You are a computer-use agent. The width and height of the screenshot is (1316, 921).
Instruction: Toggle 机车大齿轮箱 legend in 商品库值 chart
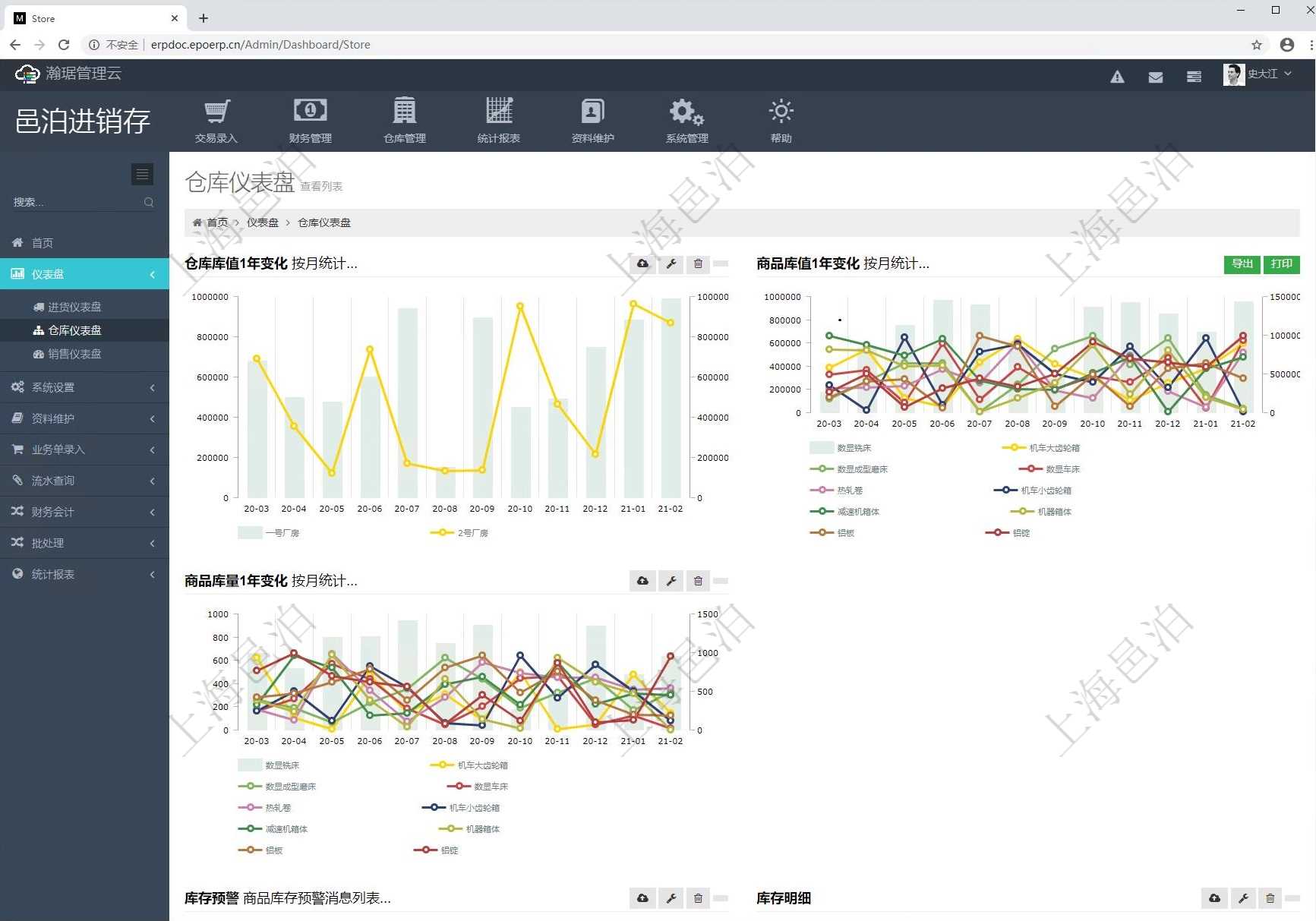tap(1040, 448)
